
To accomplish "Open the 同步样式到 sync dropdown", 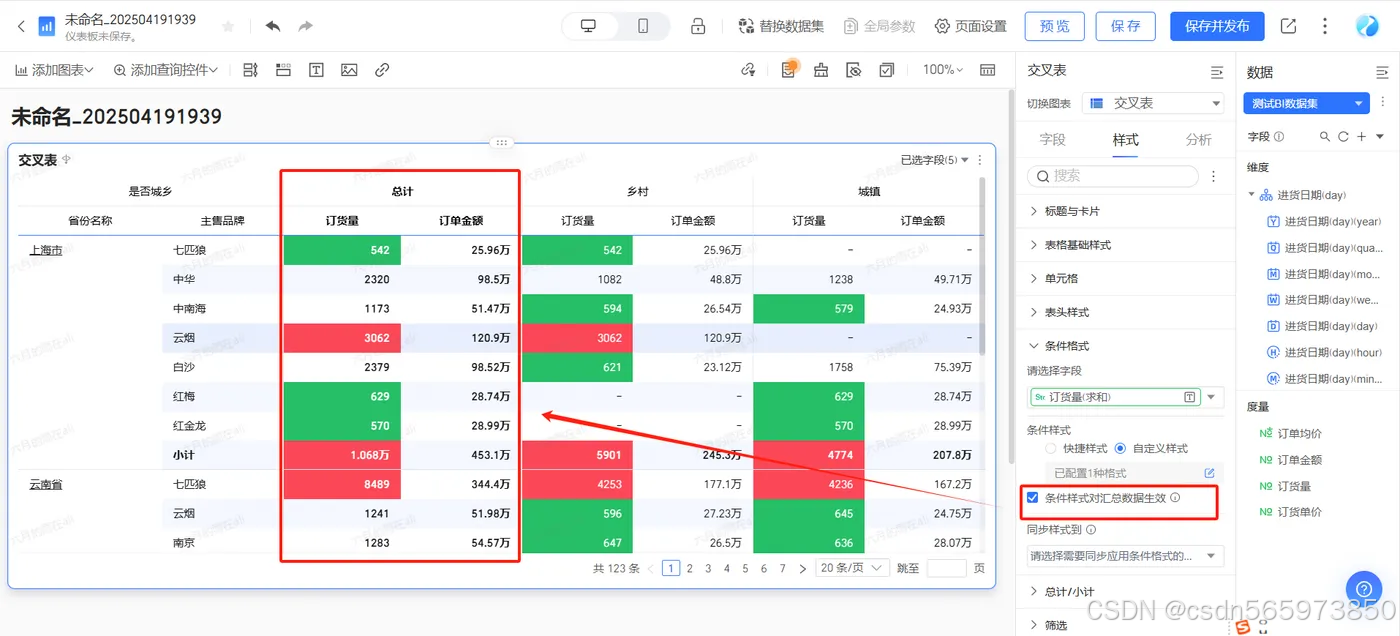I will (x=1126, y=556).
